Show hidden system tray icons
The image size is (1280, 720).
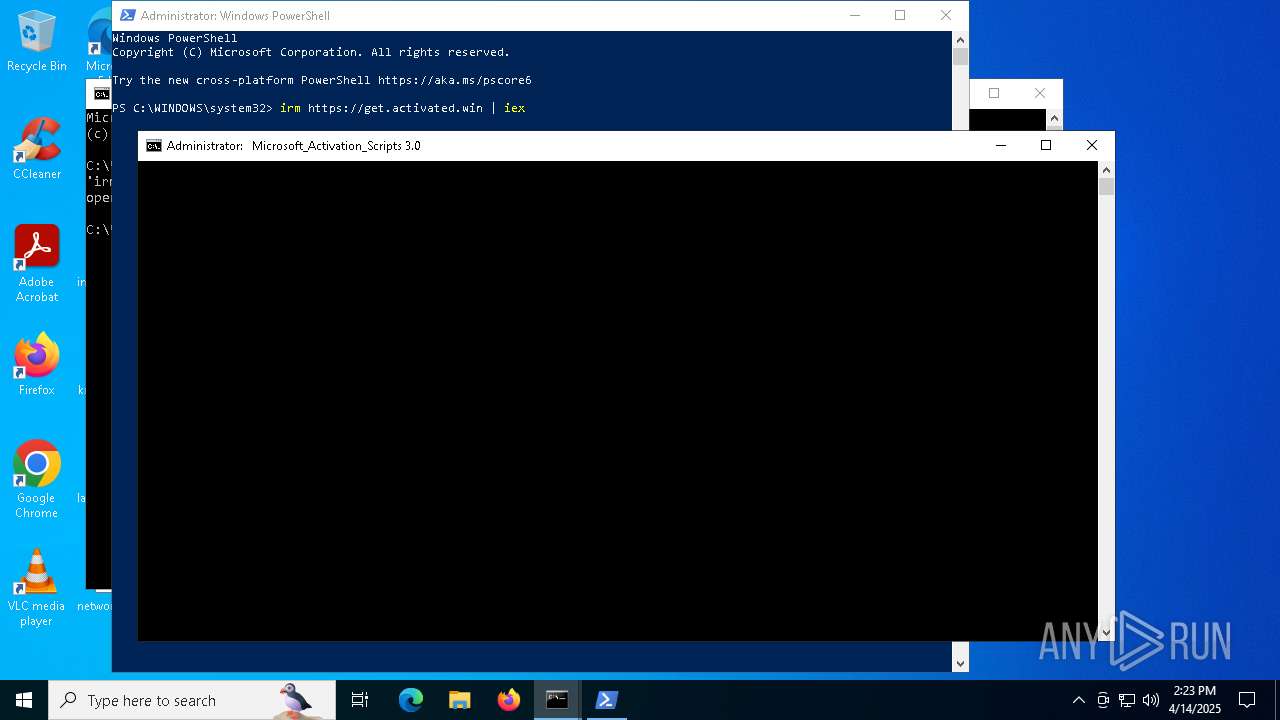(1078, 700)
